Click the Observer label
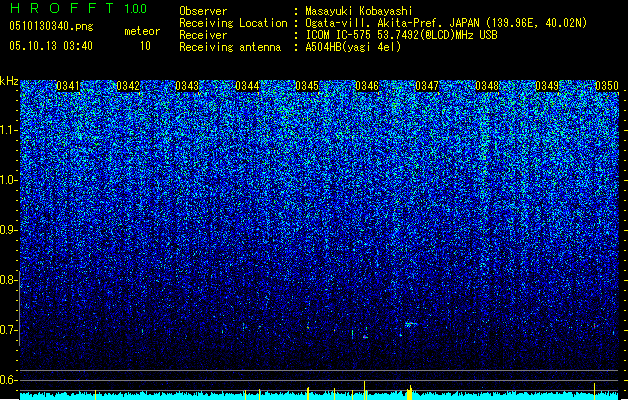The height and width of the screenshot is (400, 629). [203, 11]
